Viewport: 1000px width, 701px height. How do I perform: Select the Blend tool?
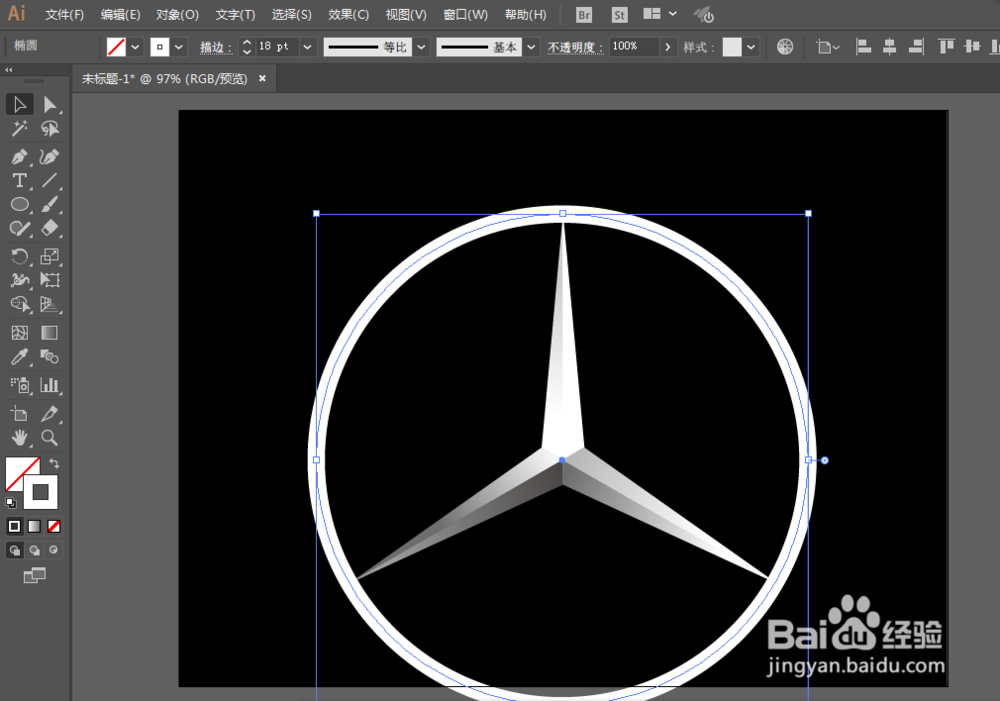[50, 357]
